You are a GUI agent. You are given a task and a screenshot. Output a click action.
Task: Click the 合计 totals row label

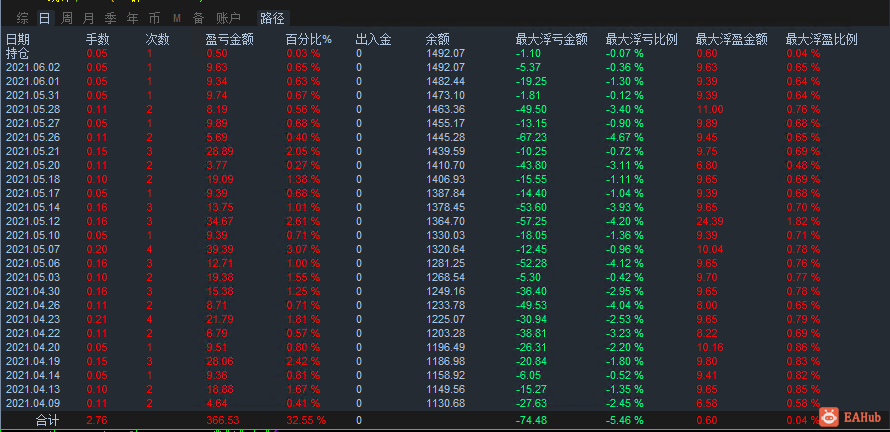coord(47,421)
